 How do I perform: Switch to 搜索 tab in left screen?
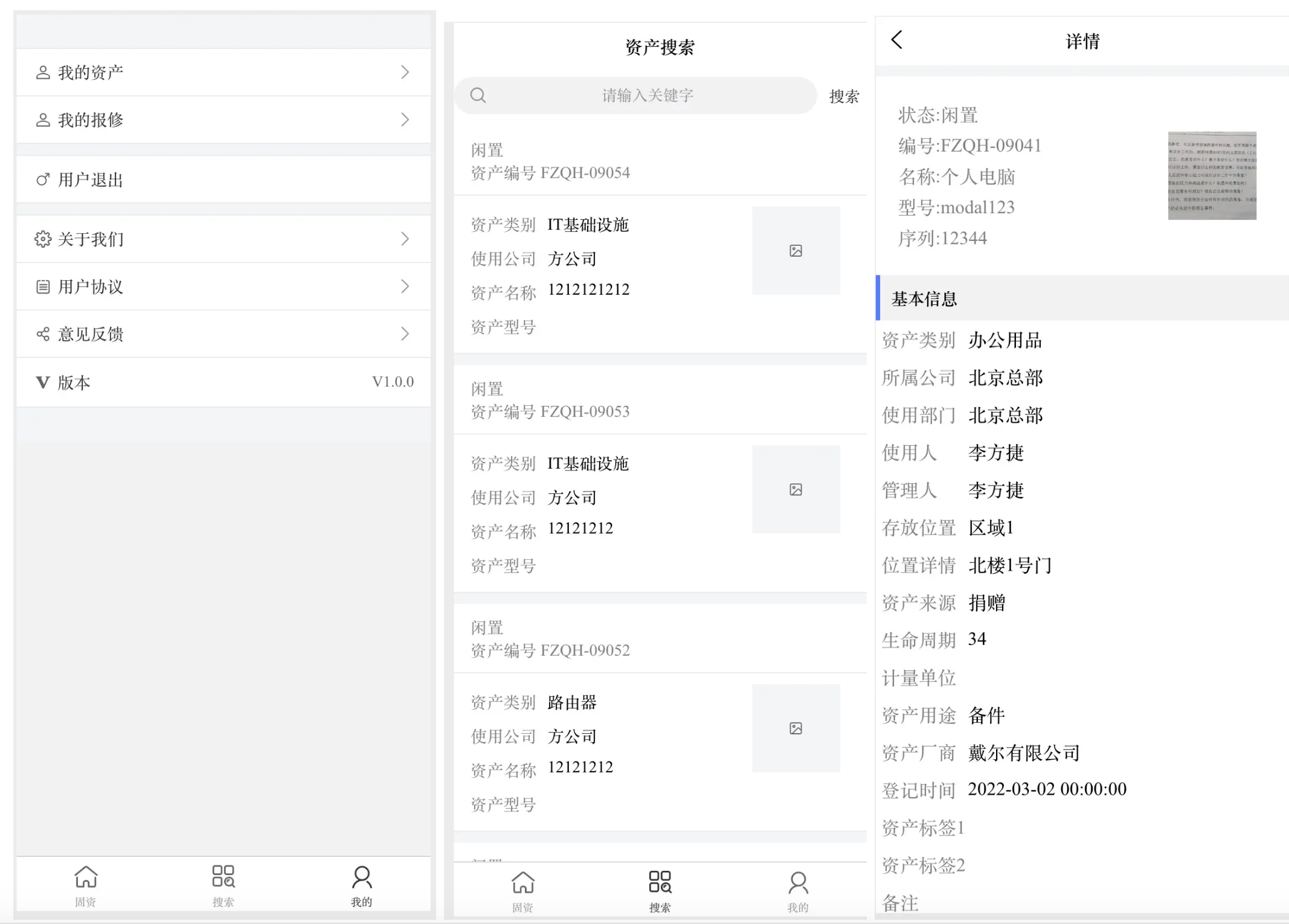(x=223, y=885)
